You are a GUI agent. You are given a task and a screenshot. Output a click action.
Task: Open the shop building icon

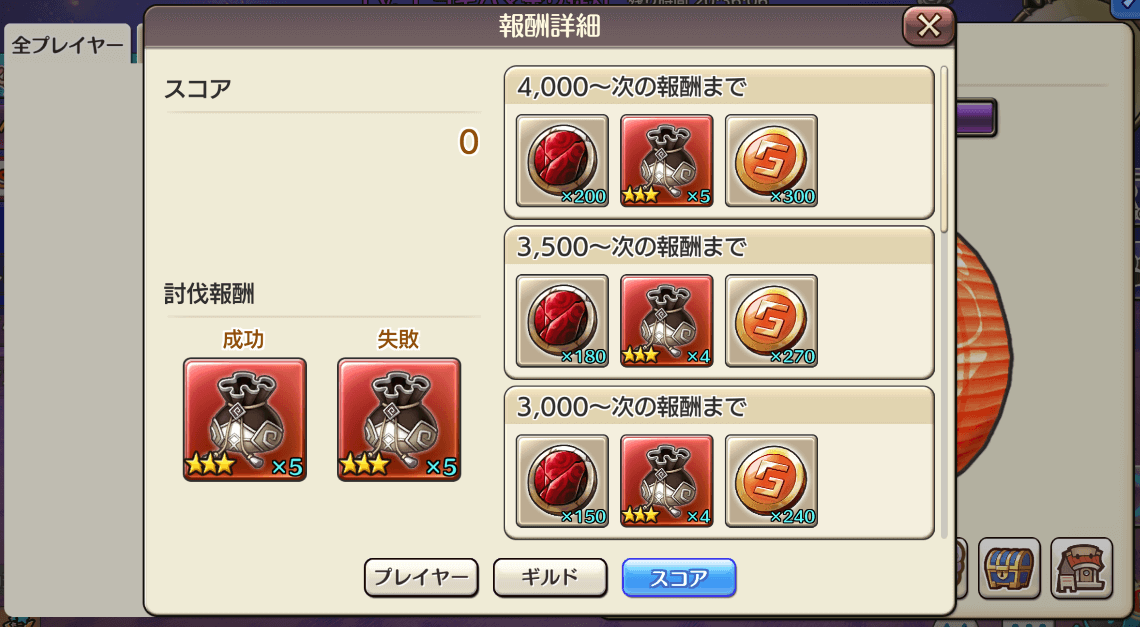(x=1082, y=568)
